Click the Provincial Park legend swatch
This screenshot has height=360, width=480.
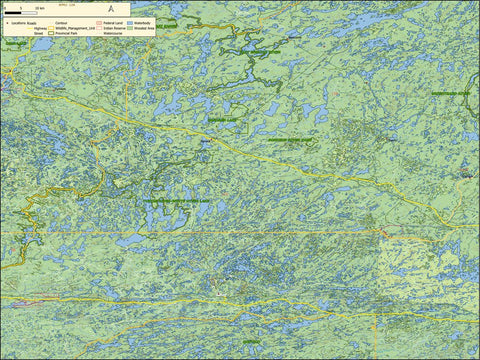[x=51, y=33]
